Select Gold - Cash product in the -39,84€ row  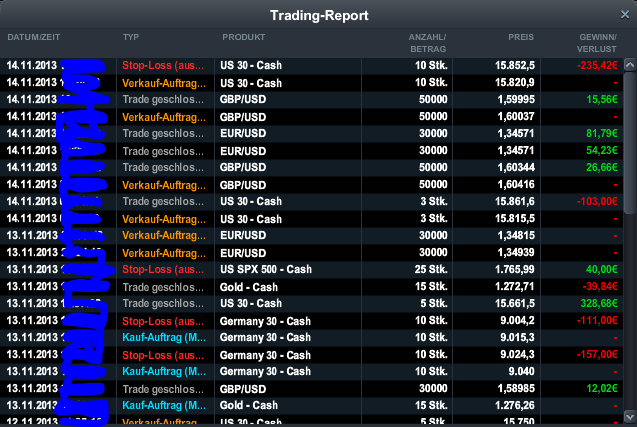click(x=249, y=287)
